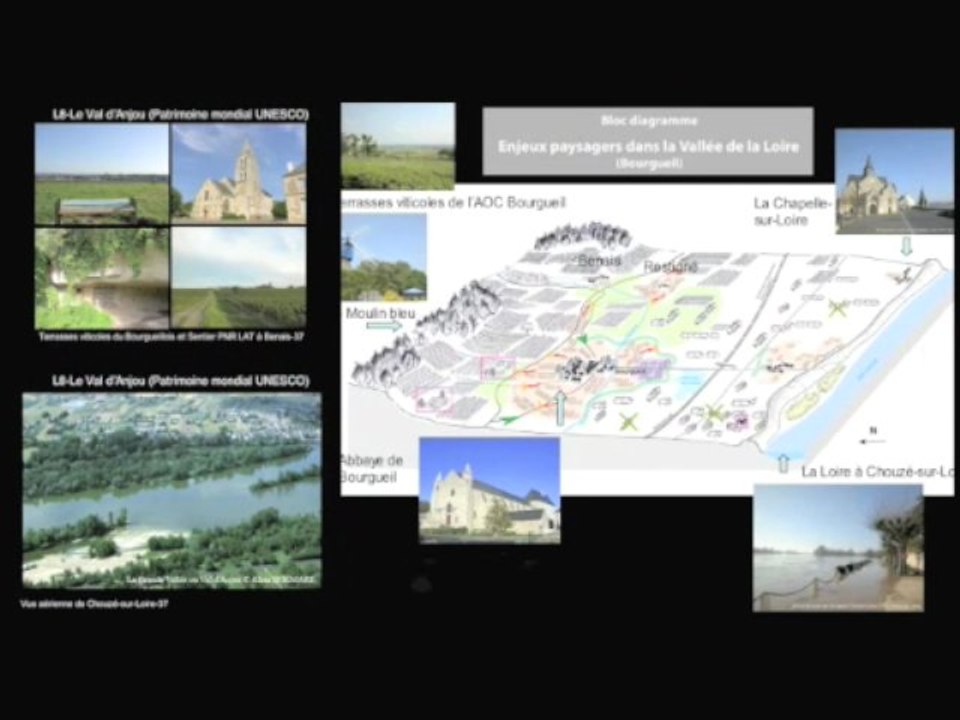Viewport: 960px width, 720px height.
Task: Open the La Chapelle-sur-Loire church photo
Action: (894, 181)
